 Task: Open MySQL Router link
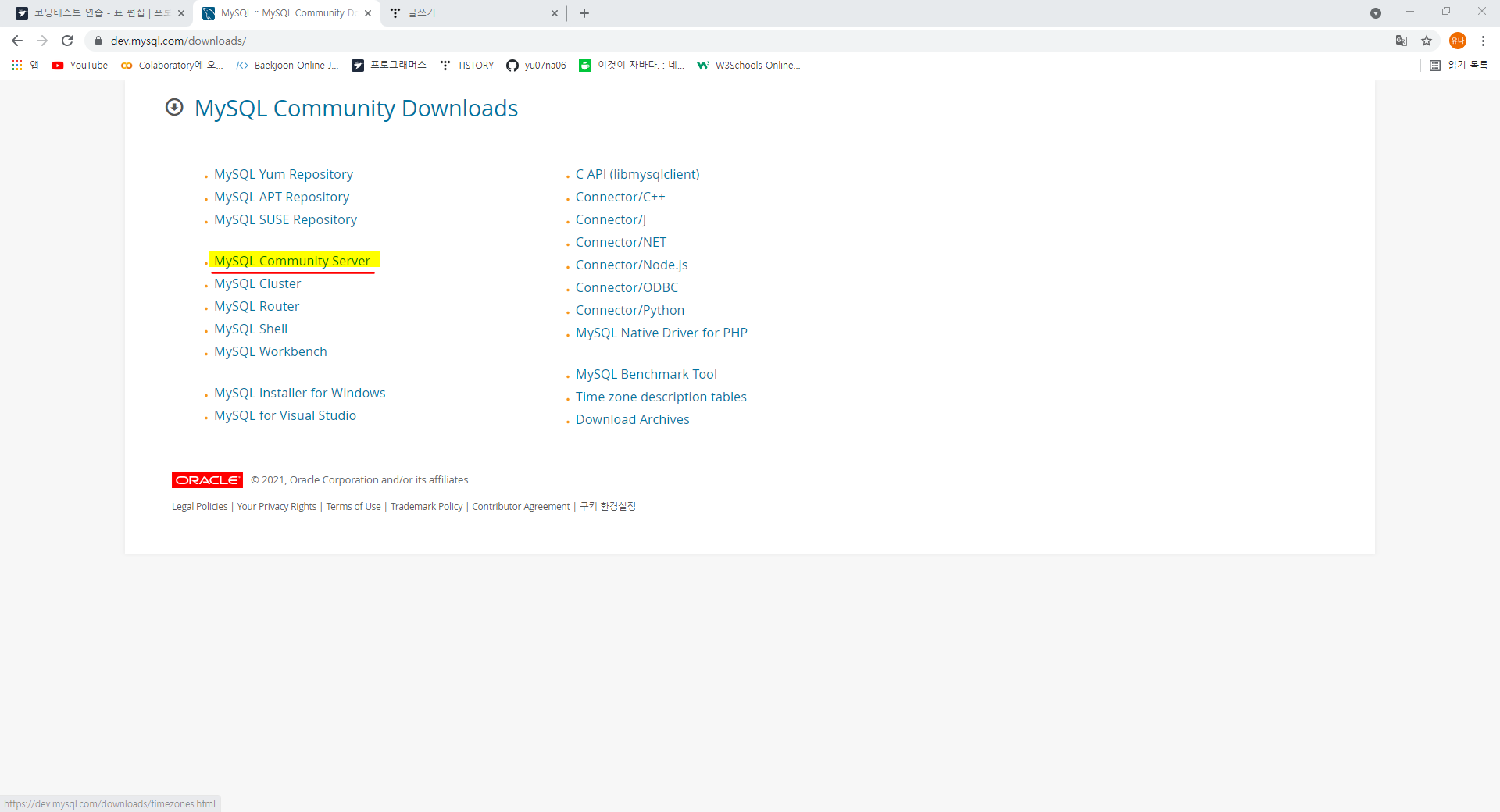coord(256,306)
